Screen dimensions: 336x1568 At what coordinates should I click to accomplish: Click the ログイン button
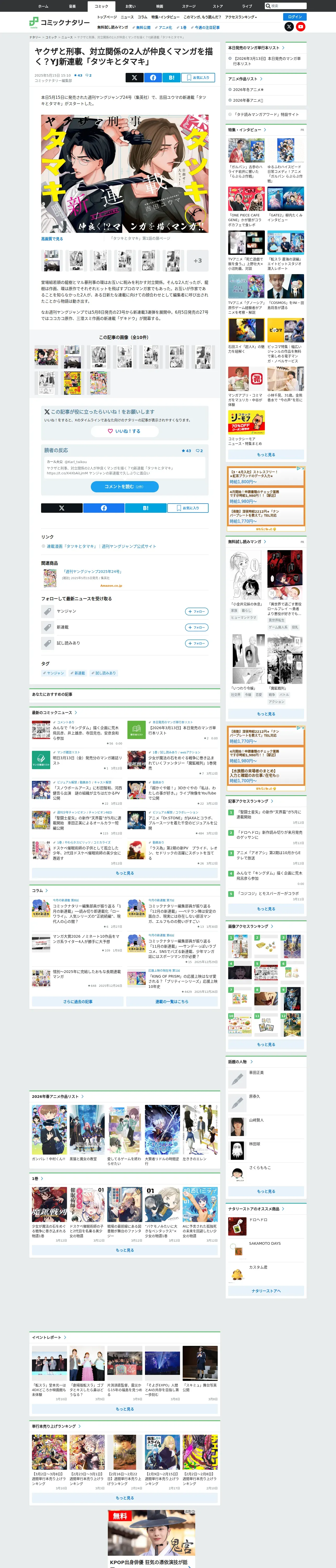pyautogui.click(x=295, y=17)
